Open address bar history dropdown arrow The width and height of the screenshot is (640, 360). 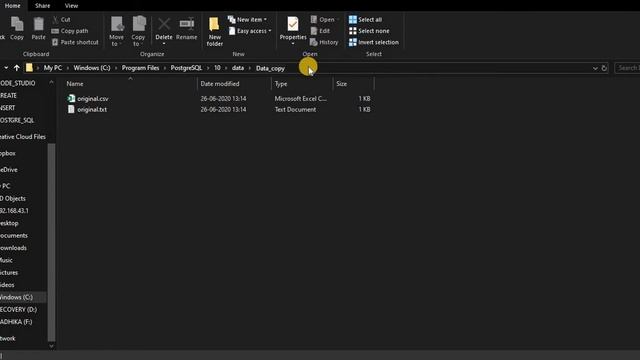coord(595,68)
